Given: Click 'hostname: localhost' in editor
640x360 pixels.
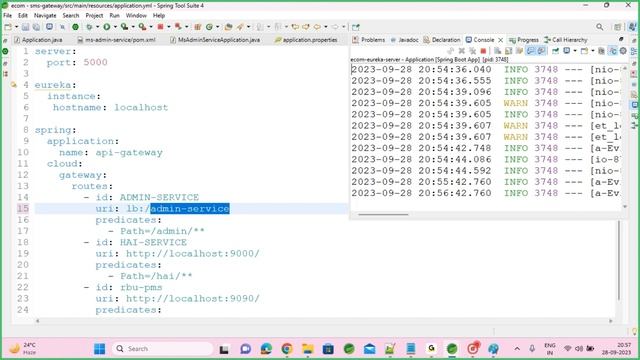Looking at the screenshot, I should (110, 107).
